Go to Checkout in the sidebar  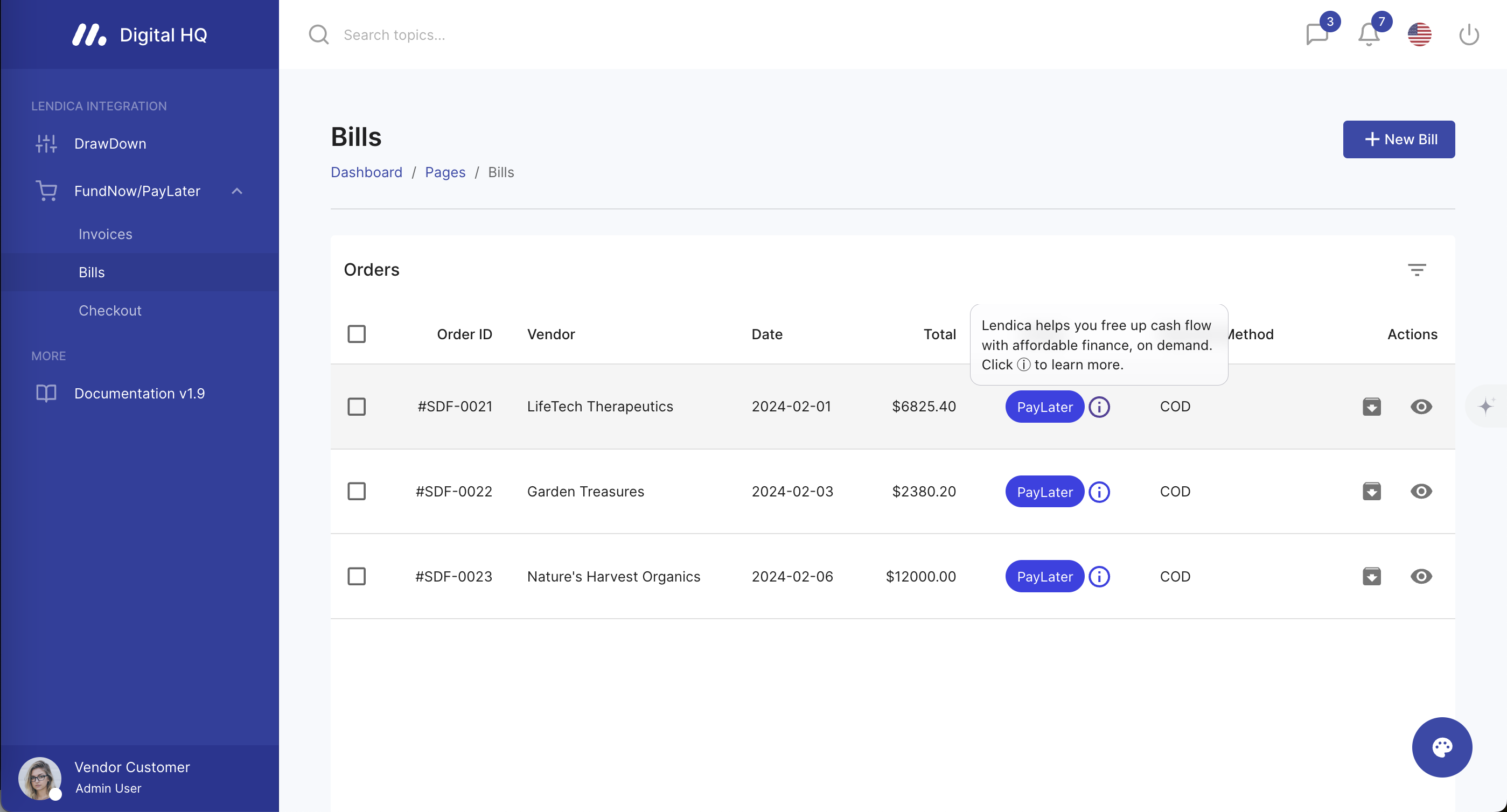110,311
